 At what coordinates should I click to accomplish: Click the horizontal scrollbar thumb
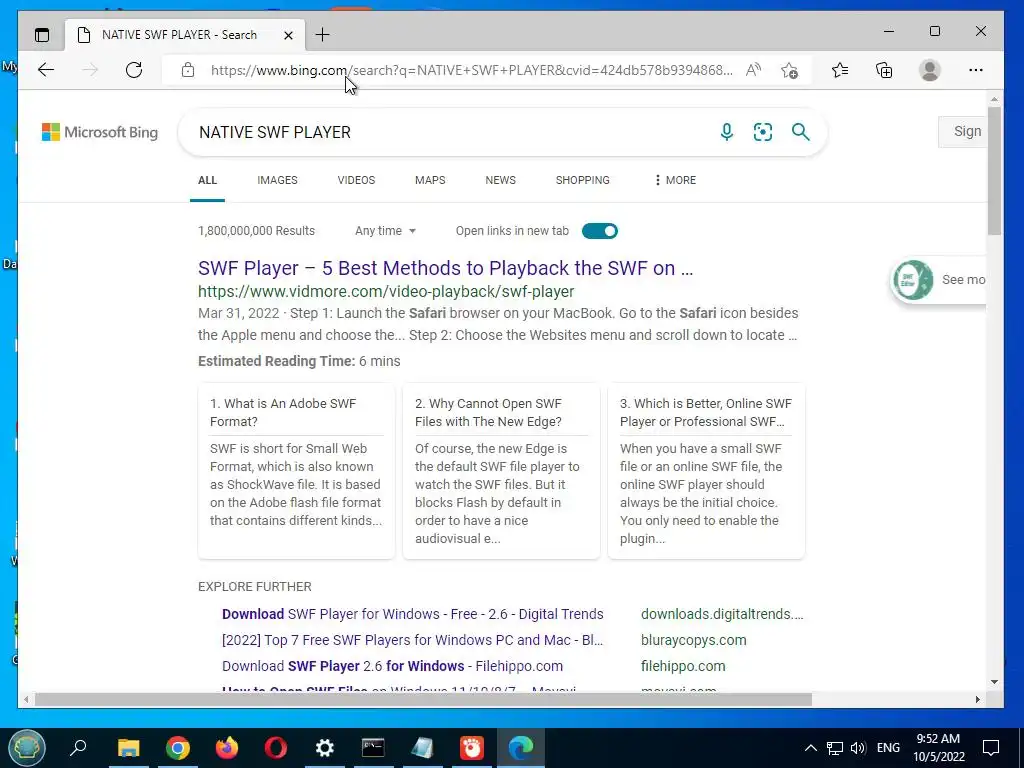point(423,699)
